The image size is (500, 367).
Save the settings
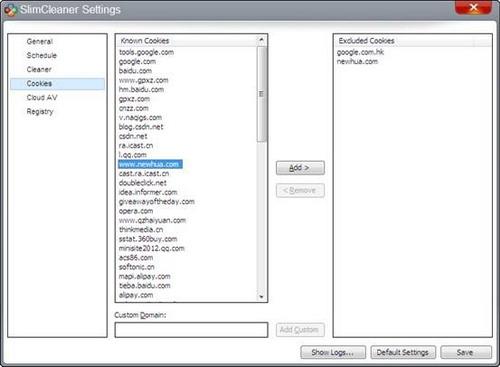(x=466, y=352)
